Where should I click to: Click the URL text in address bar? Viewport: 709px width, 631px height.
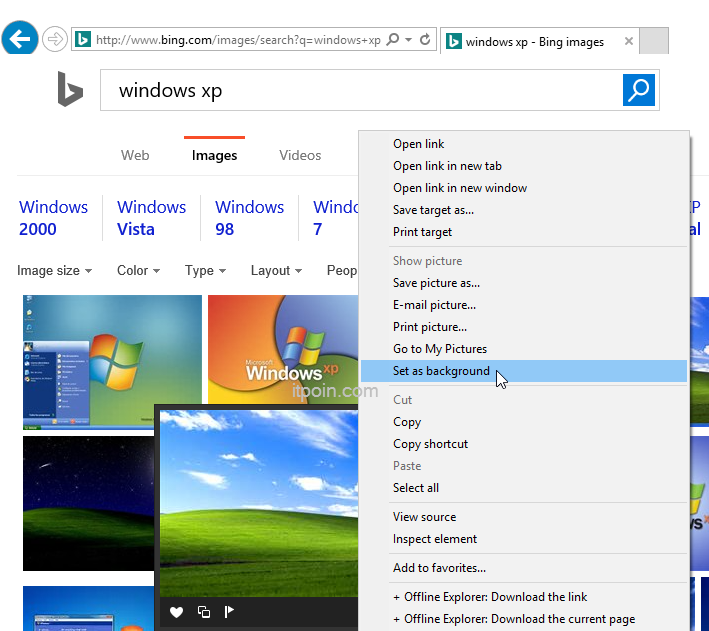point(238,40)
